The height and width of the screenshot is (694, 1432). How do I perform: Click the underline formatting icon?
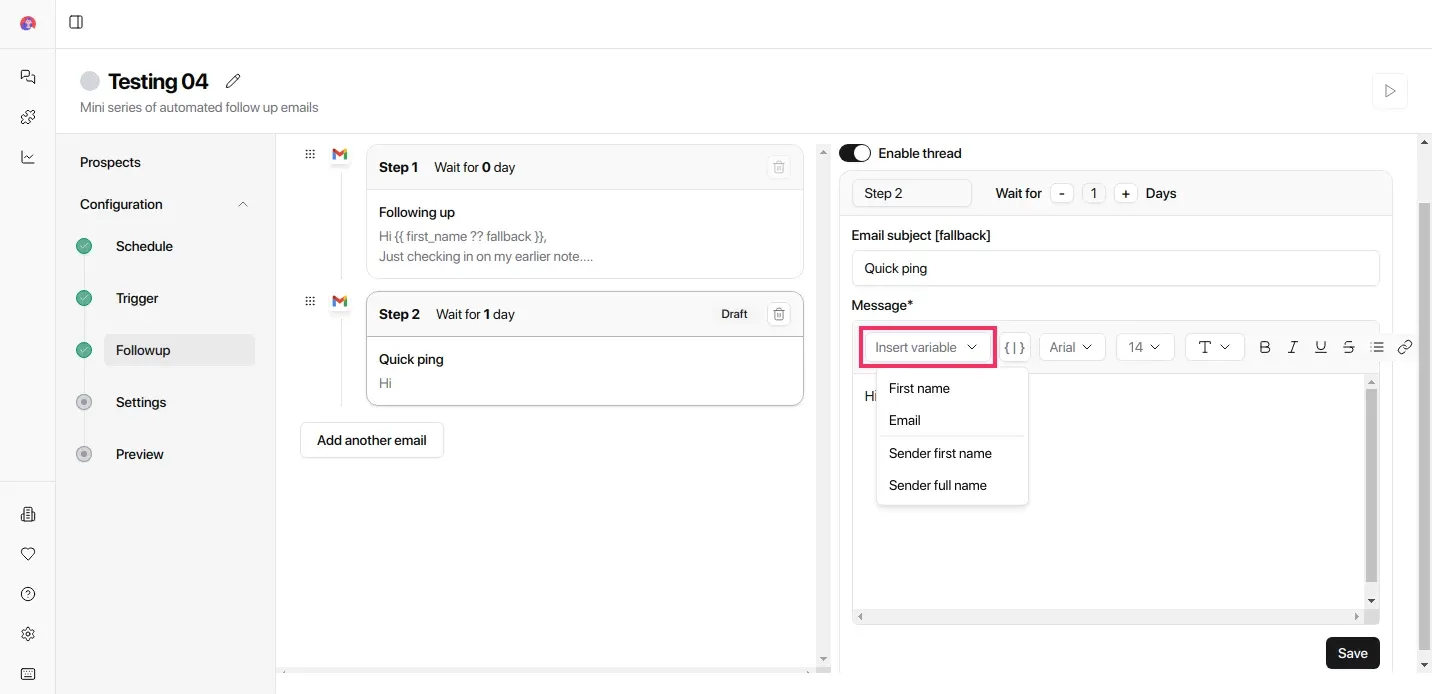(1321, 347)
